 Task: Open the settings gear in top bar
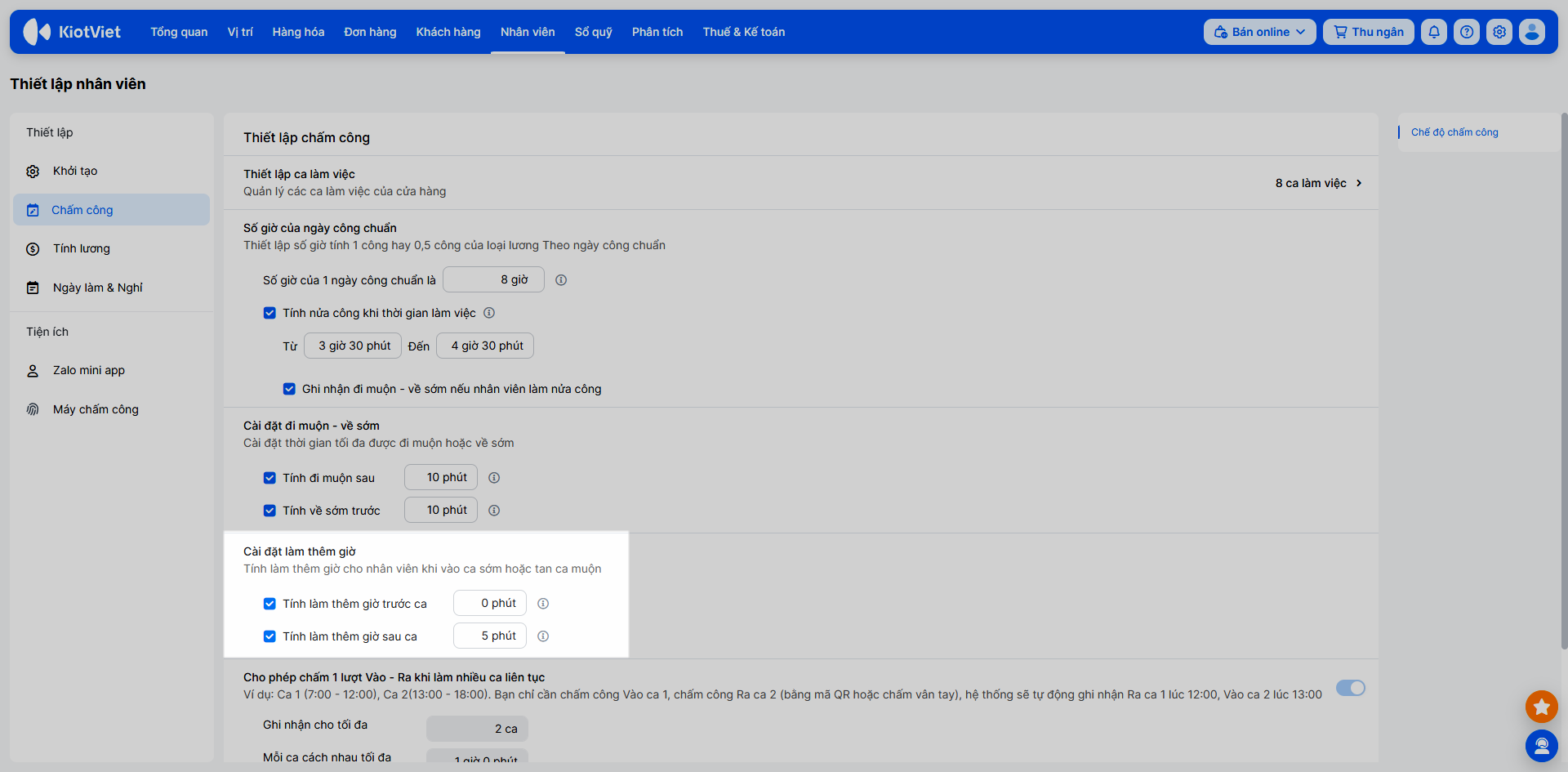1499,32
